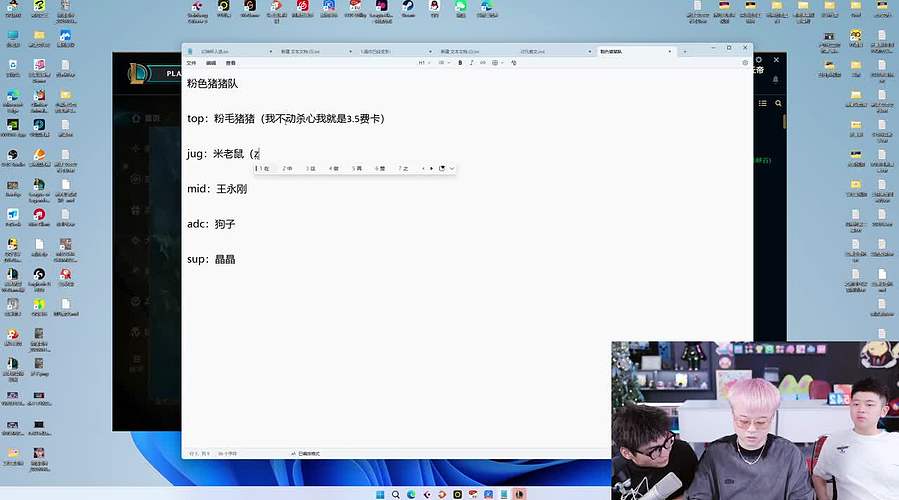899x500 pixels.
Task: Click the PLAY button in League client
Action: click(x=172, y=73)
